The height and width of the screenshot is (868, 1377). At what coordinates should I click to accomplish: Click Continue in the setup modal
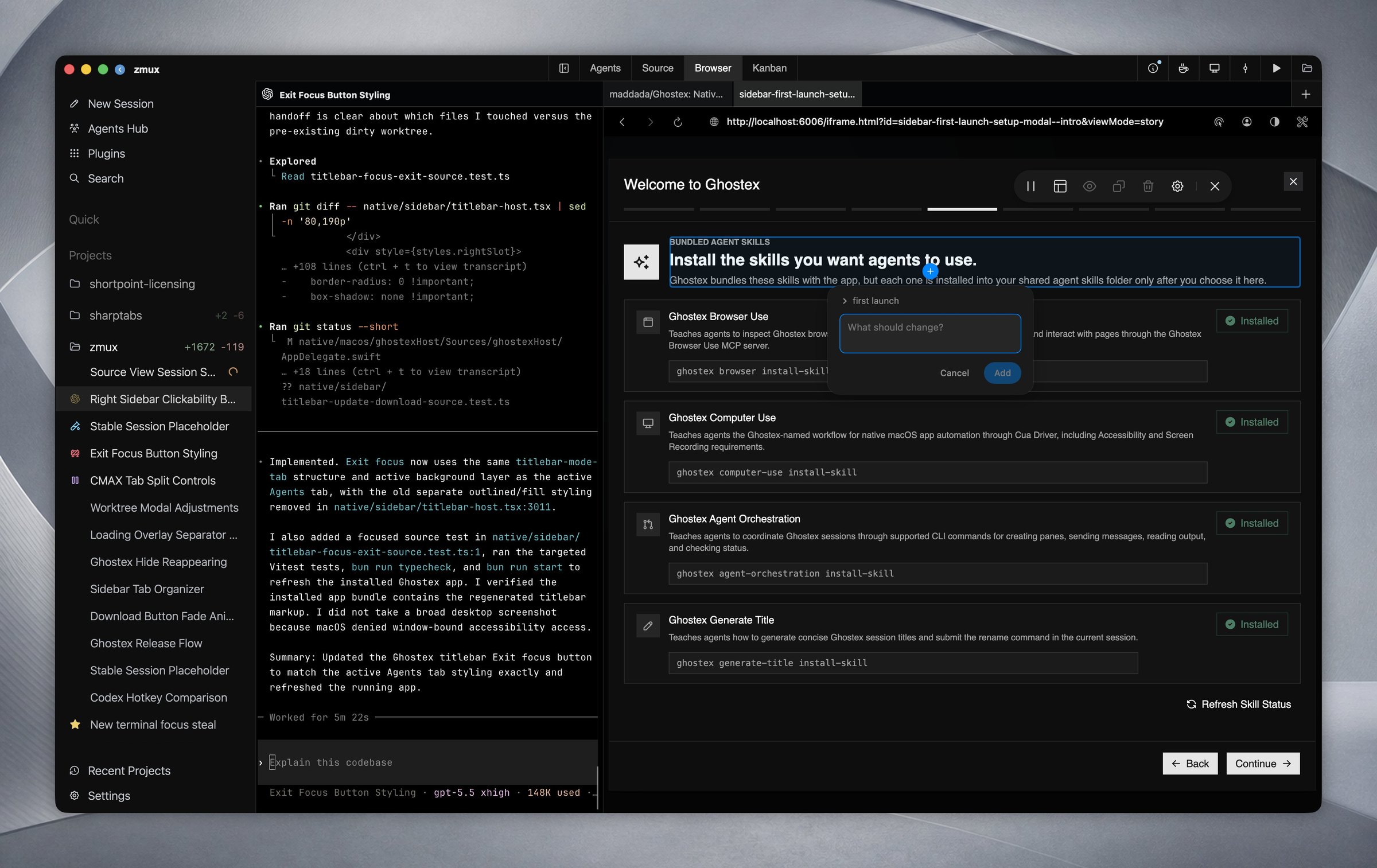pos(1263,764)
